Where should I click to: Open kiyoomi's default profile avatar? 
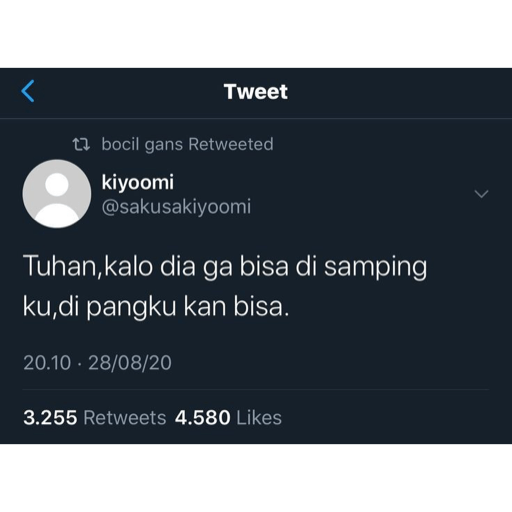coord(57,194)
